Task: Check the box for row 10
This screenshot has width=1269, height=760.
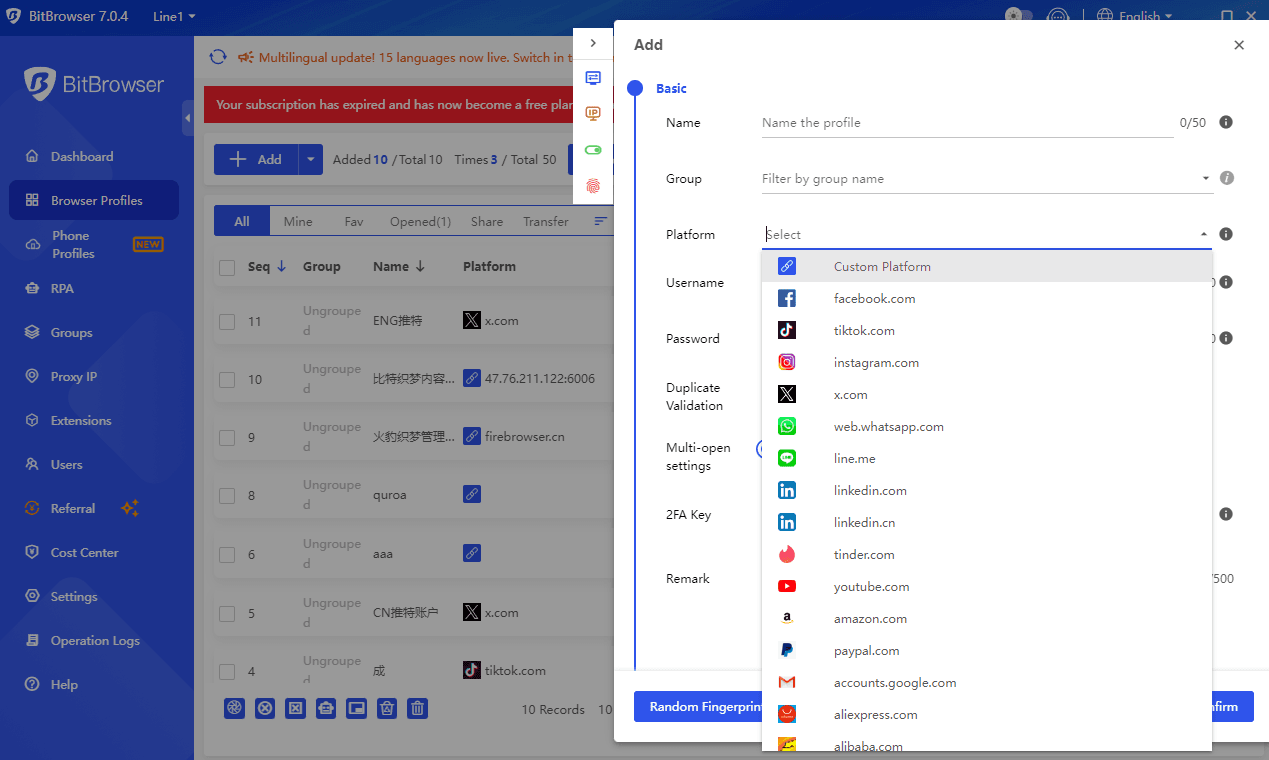Action: click(227, 379)
